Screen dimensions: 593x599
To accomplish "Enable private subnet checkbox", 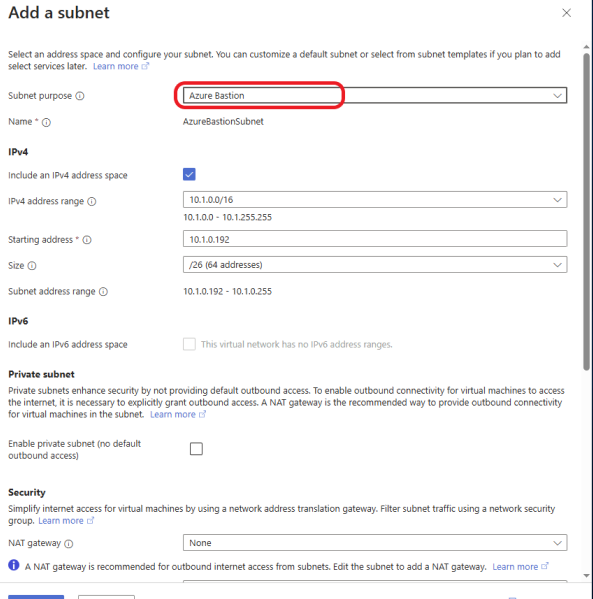I will (x=196, y=448).
